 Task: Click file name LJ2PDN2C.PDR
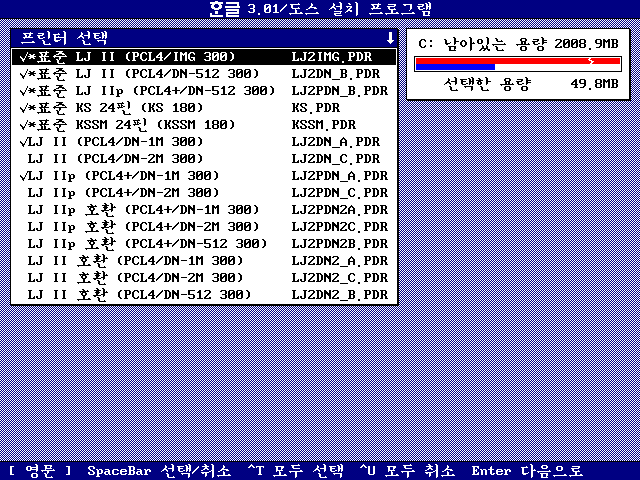[340, 227]
